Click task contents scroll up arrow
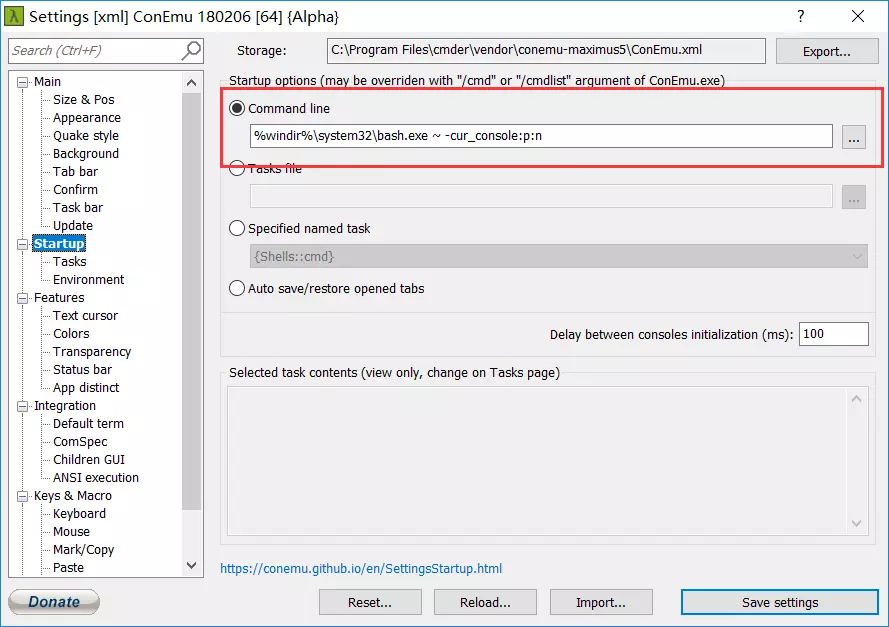This screenshot has width=889, height=627. 856,399
